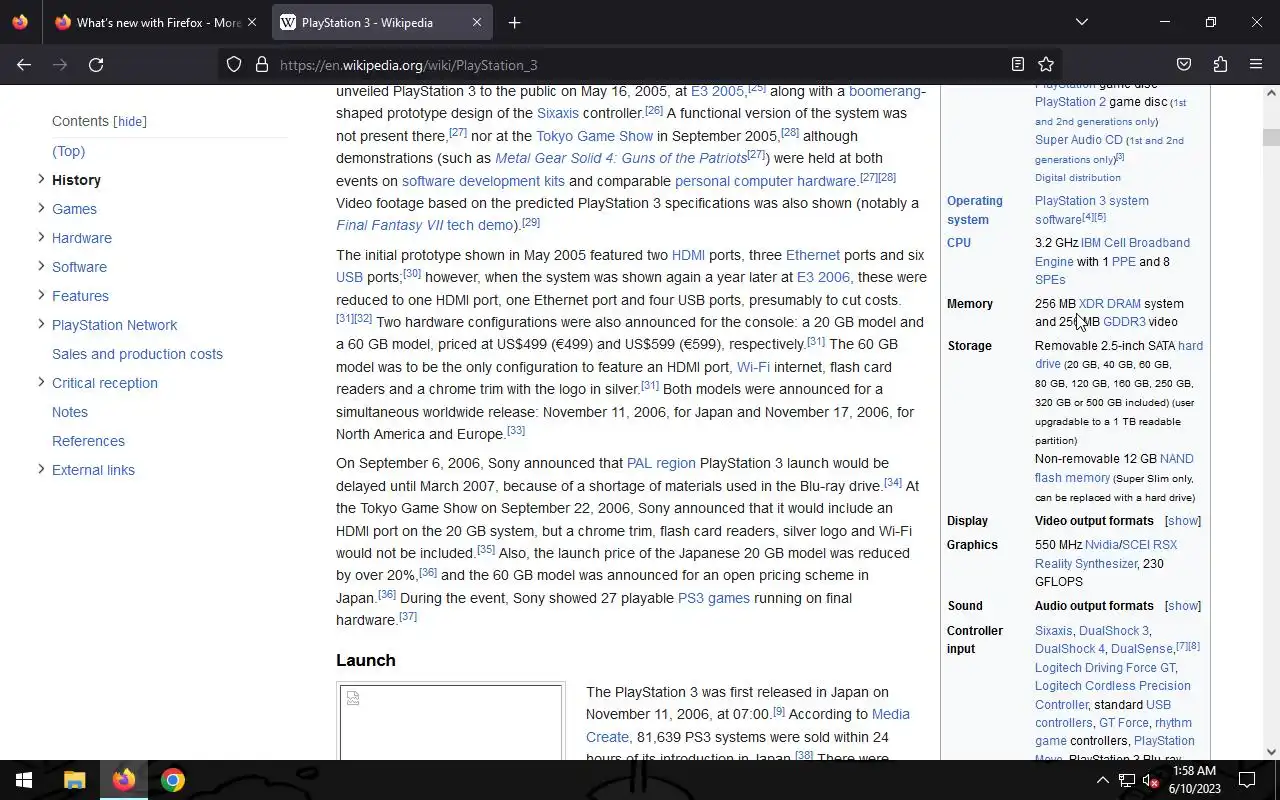Expand the Hardware section in Contents
Screen dimensions: 1280x800
(41, 237)
